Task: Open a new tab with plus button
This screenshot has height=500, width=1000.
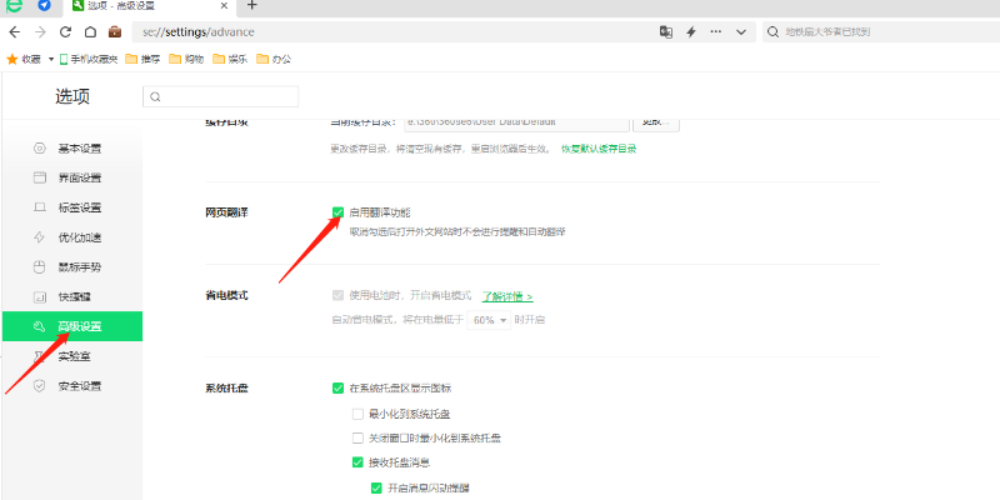Action: coord(252,6)
